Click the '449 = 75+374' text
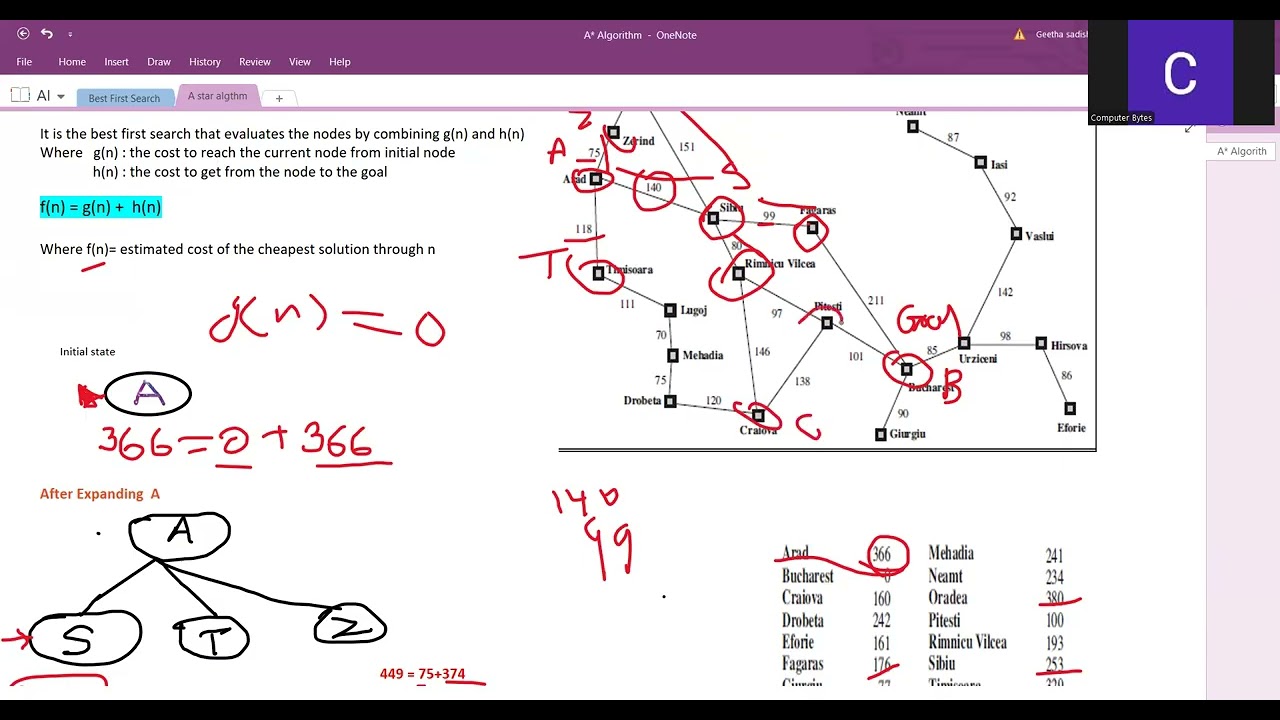 [422, 674]
